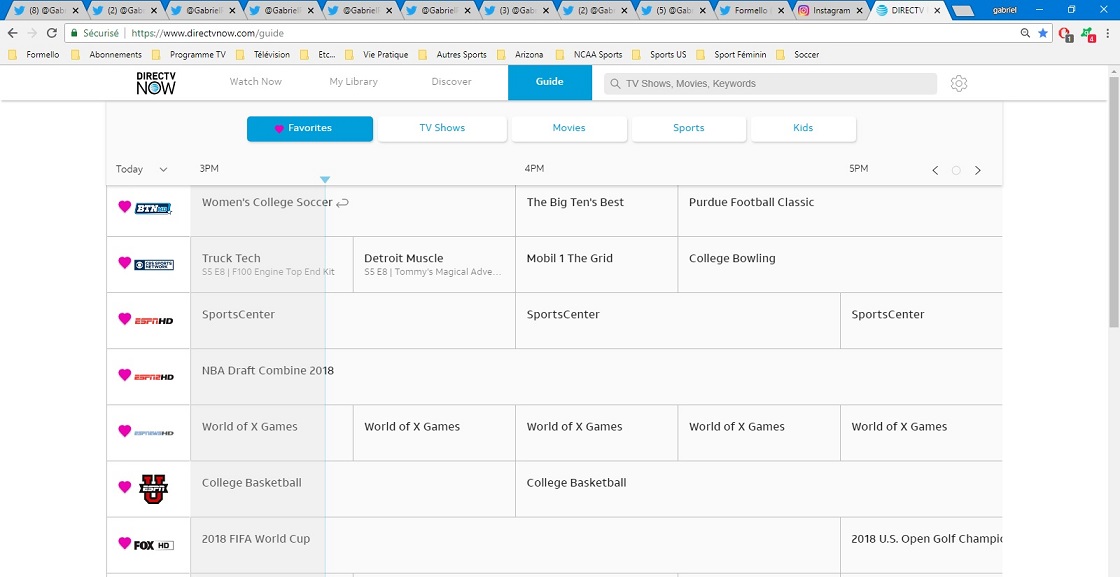The image size is (1120, 577).
Task: Open the Mobil 1 The Grid program
Action: tap(596, 264)
